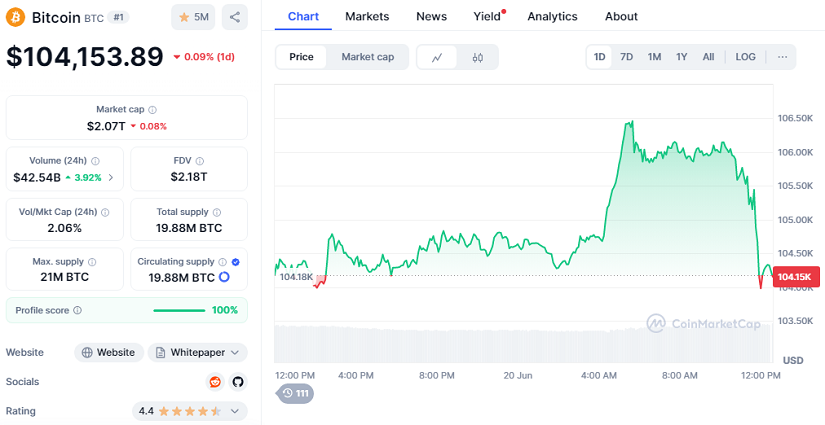Click the Vol/Mkt Cap (24h) info icon
The image size is (825, 425).
click(105, 212)
